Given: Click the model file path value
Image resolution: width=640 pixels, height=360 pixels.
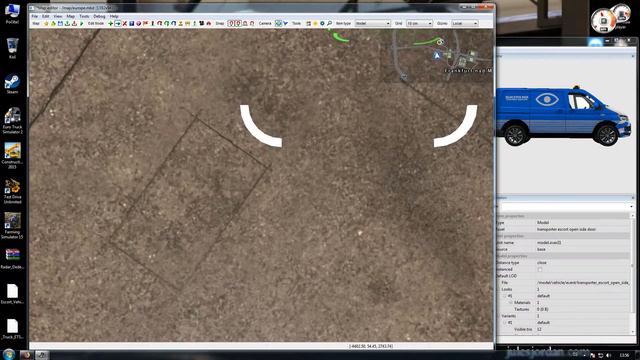Looking at the screenshot, I should (583, 282).
